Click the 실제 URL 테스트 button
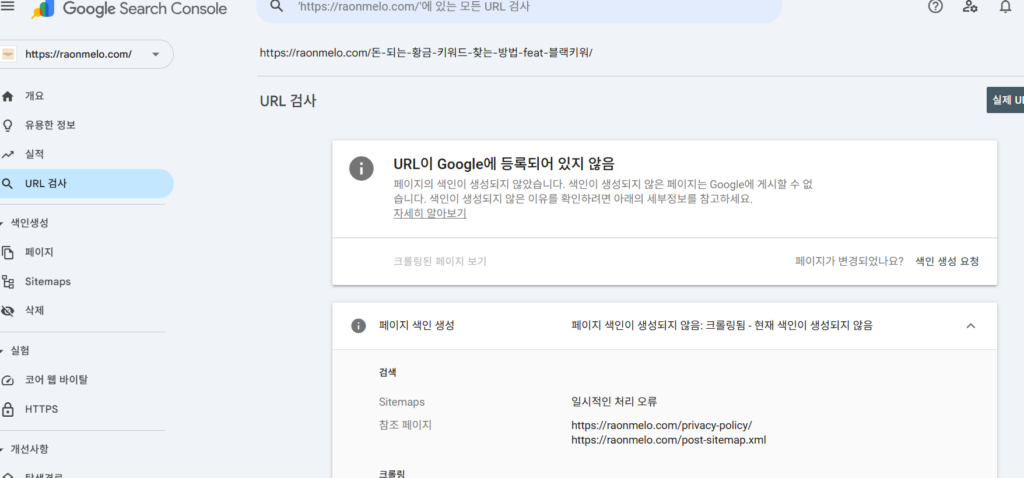The height and width of the screenshot is (478, 1024). (1005, 100)
